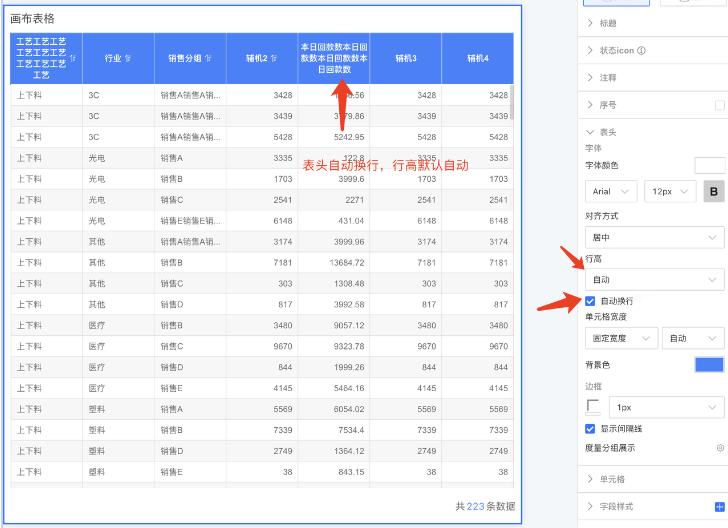Image resolution: width=728 pixels, height=528 pixels.
Task: Click the border style icon under 边框
Action: 593,407
